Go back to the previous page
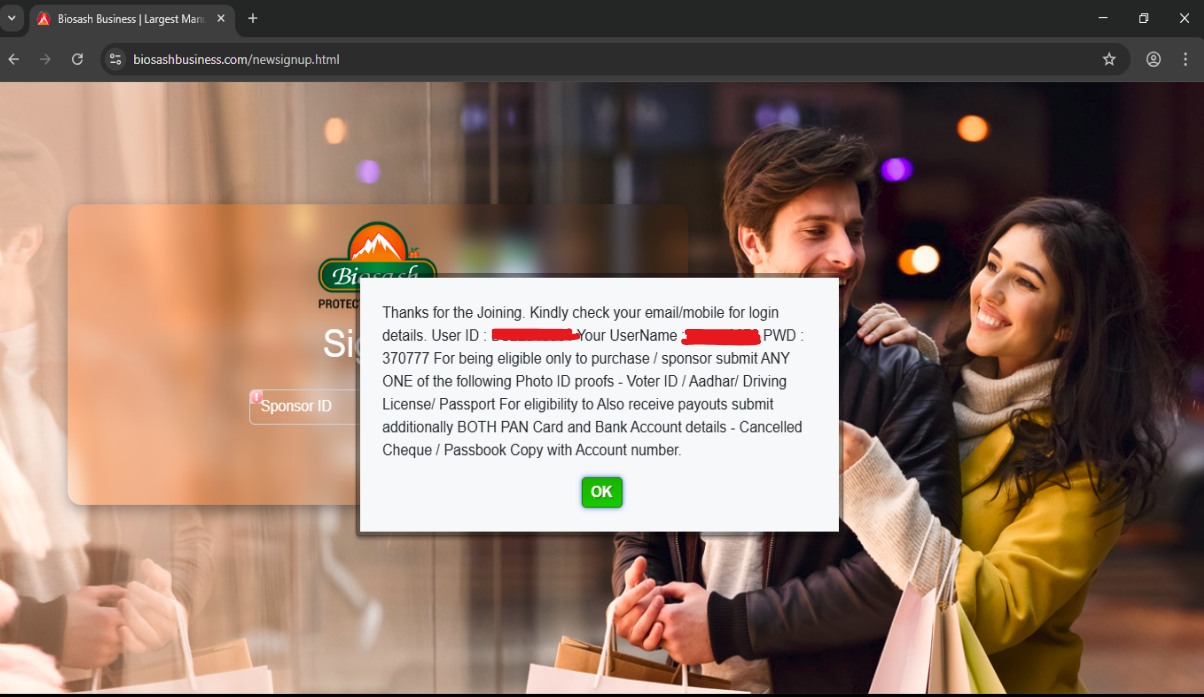Image resolution: width=1204 pixels, height=697 pixels. point(14,60)
